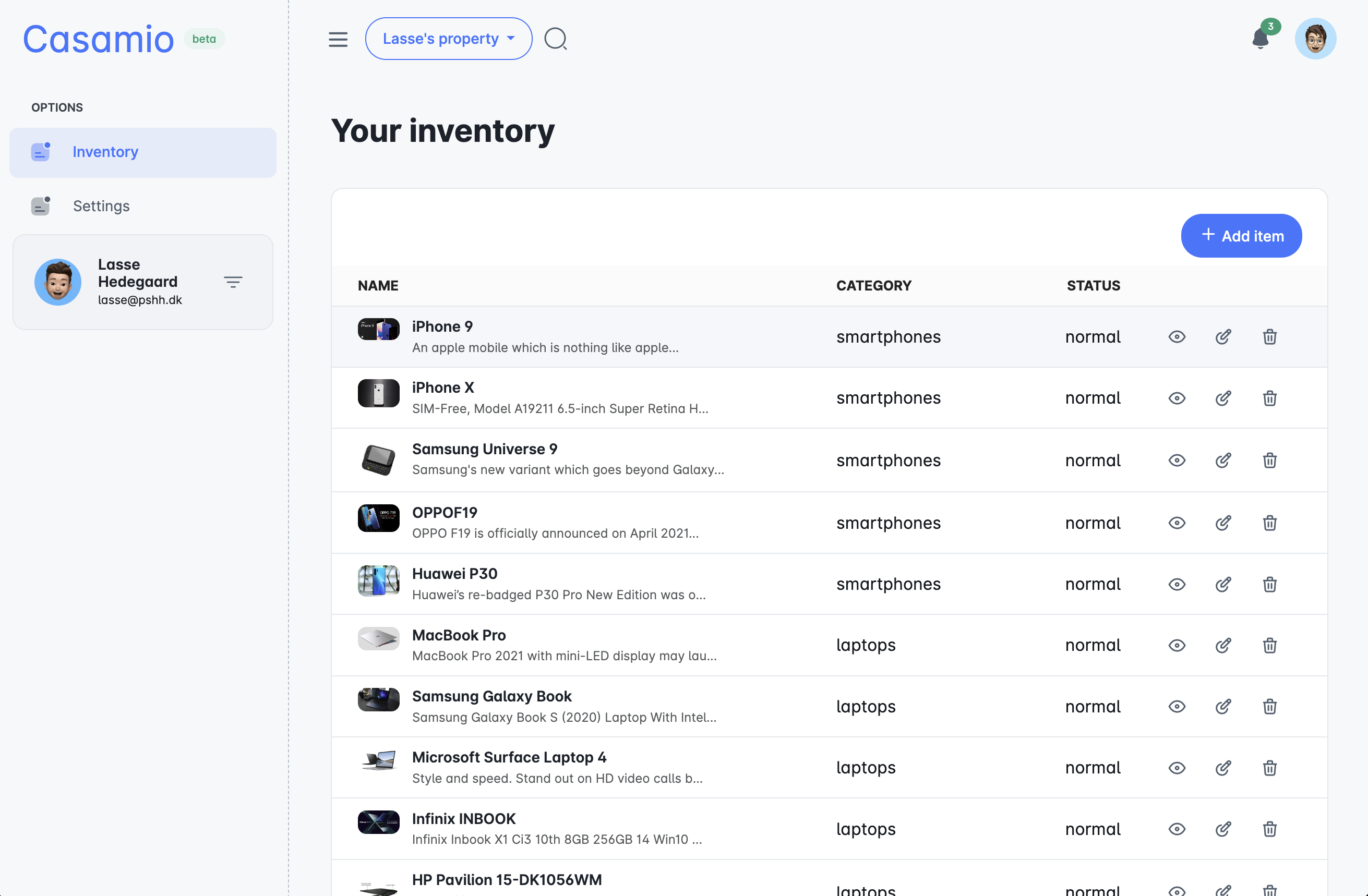The width and height of the screenshot is (1368, 896).
Task: View OPPOF19 details via eye icon
Action: pyautogui.click(x=1177, y=523)
